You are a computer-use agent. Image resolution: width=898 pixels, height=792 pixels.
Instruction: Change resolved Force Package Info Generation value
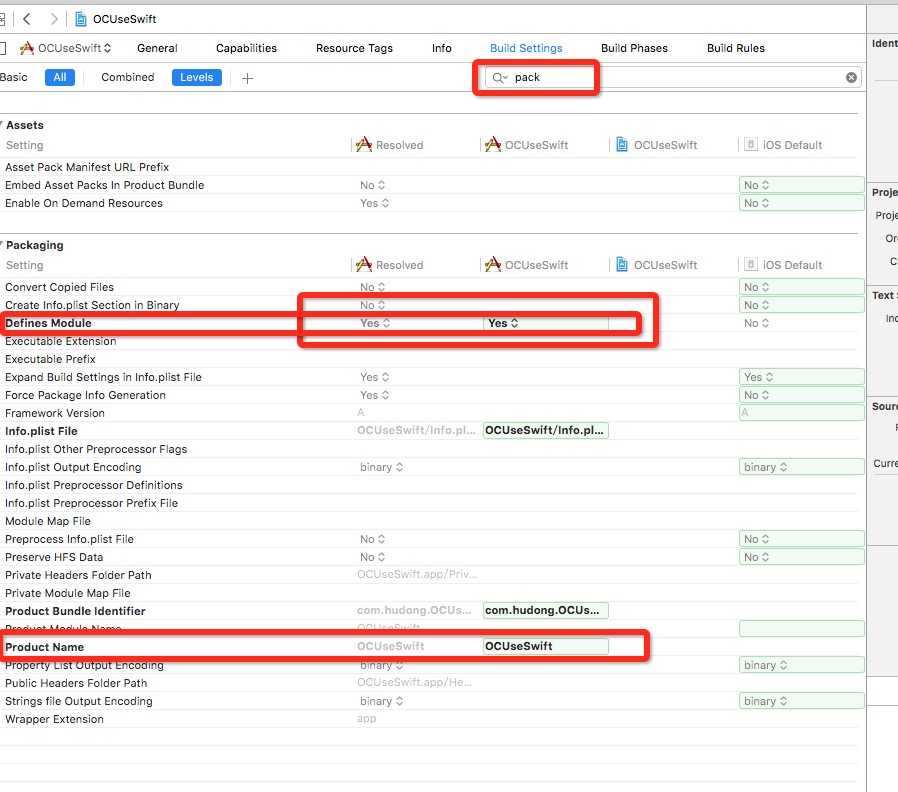click(374, 395)
